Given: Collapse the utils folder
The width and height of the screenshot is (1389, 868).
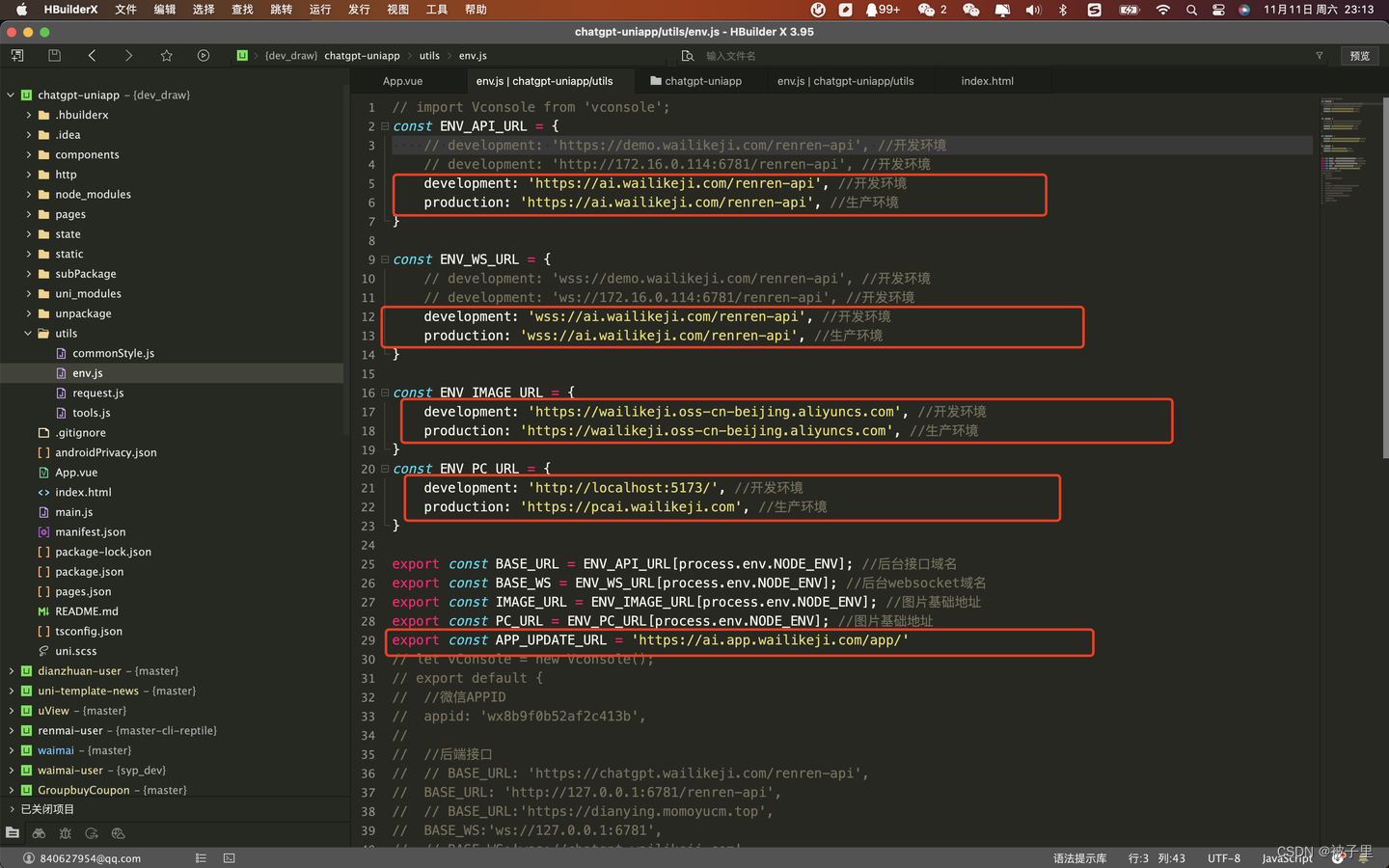Looking at the screenshot, I should pyautogui.click(x=29, y=334).
